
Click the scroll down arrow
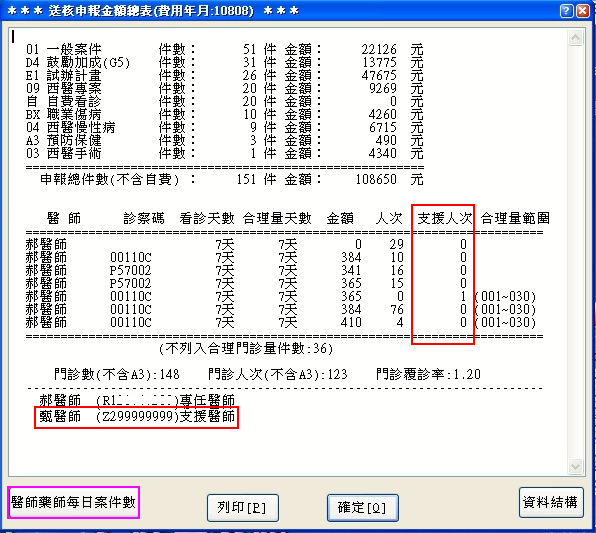[575, 466]
